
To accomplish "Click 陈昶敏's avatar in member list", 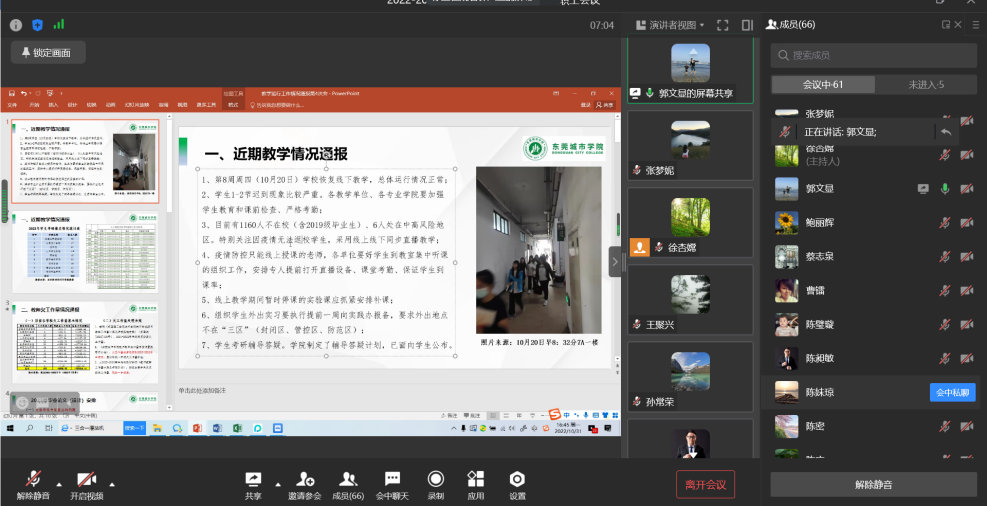I will (x=786, y=359).
